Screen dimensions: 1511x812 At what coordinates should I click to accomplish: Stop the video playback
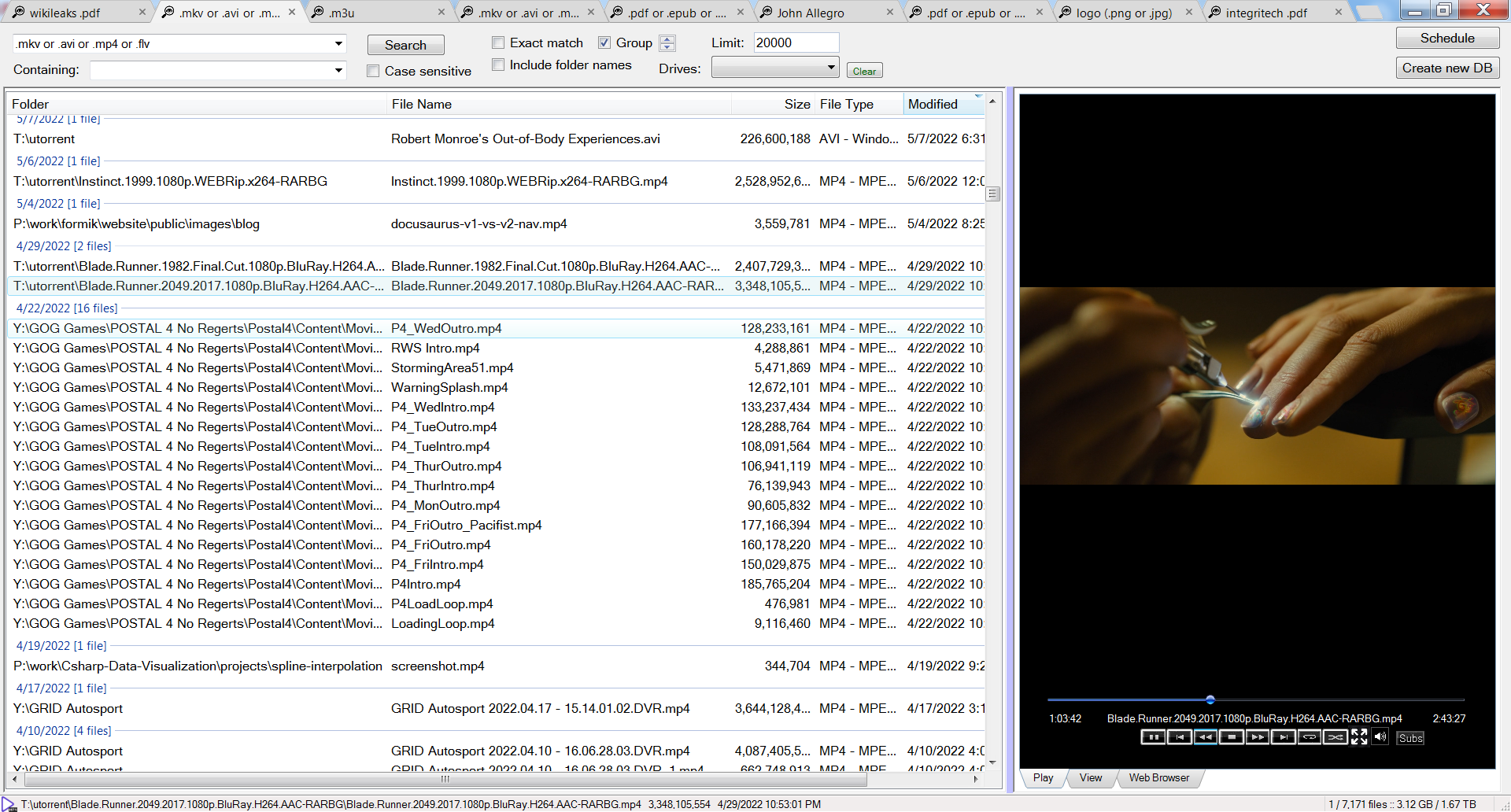[1231, 737]
